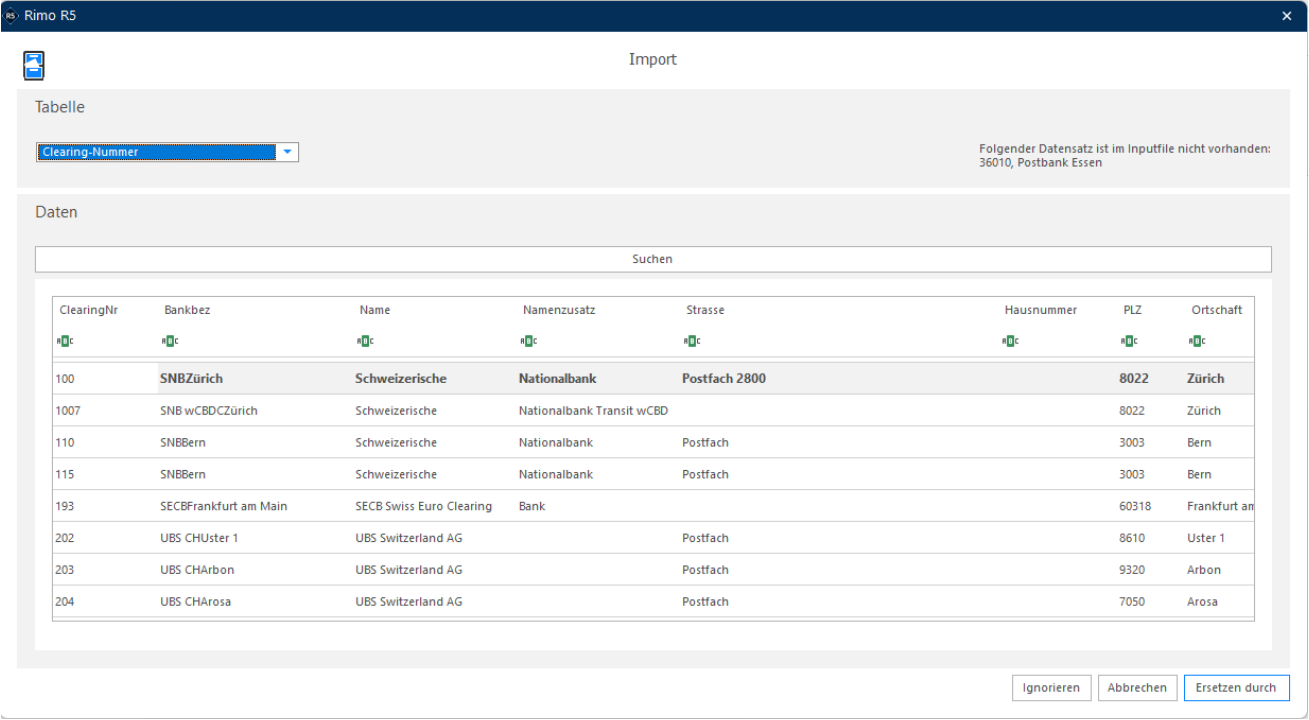The image size is (1309, 720).
Task: Click PLZ value 8610
Action: [x=1132, y=538]
